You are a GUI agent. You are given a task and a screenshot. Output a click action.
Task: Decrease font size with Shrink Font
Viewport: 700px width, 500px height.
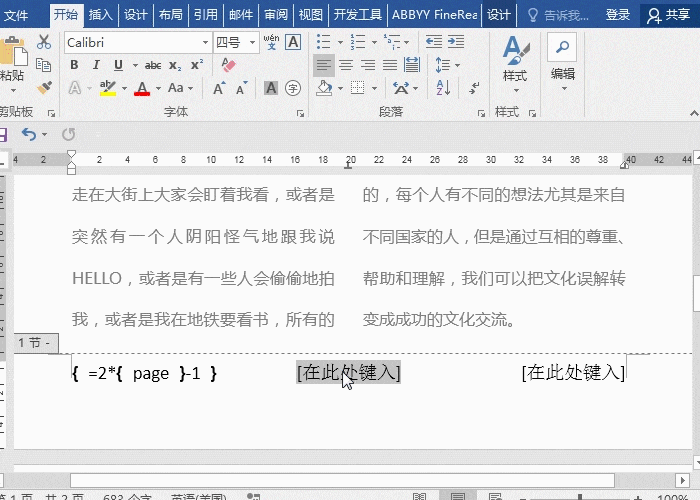[x=242, y=88]
